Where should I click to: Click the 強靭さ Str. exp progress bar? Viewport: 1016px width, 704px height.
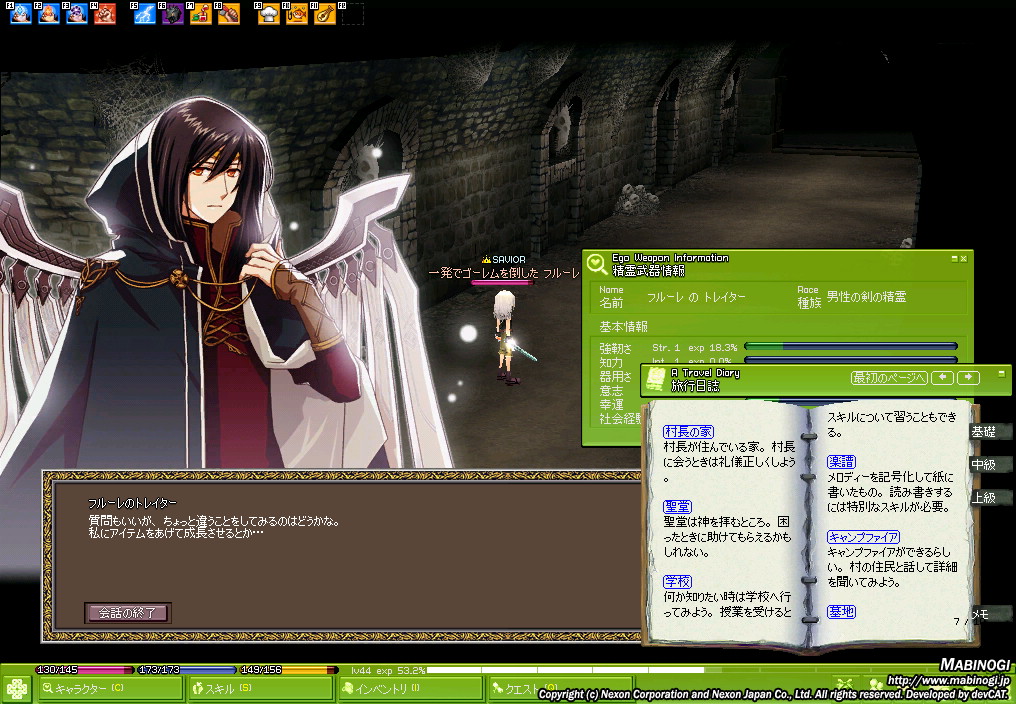851,347
